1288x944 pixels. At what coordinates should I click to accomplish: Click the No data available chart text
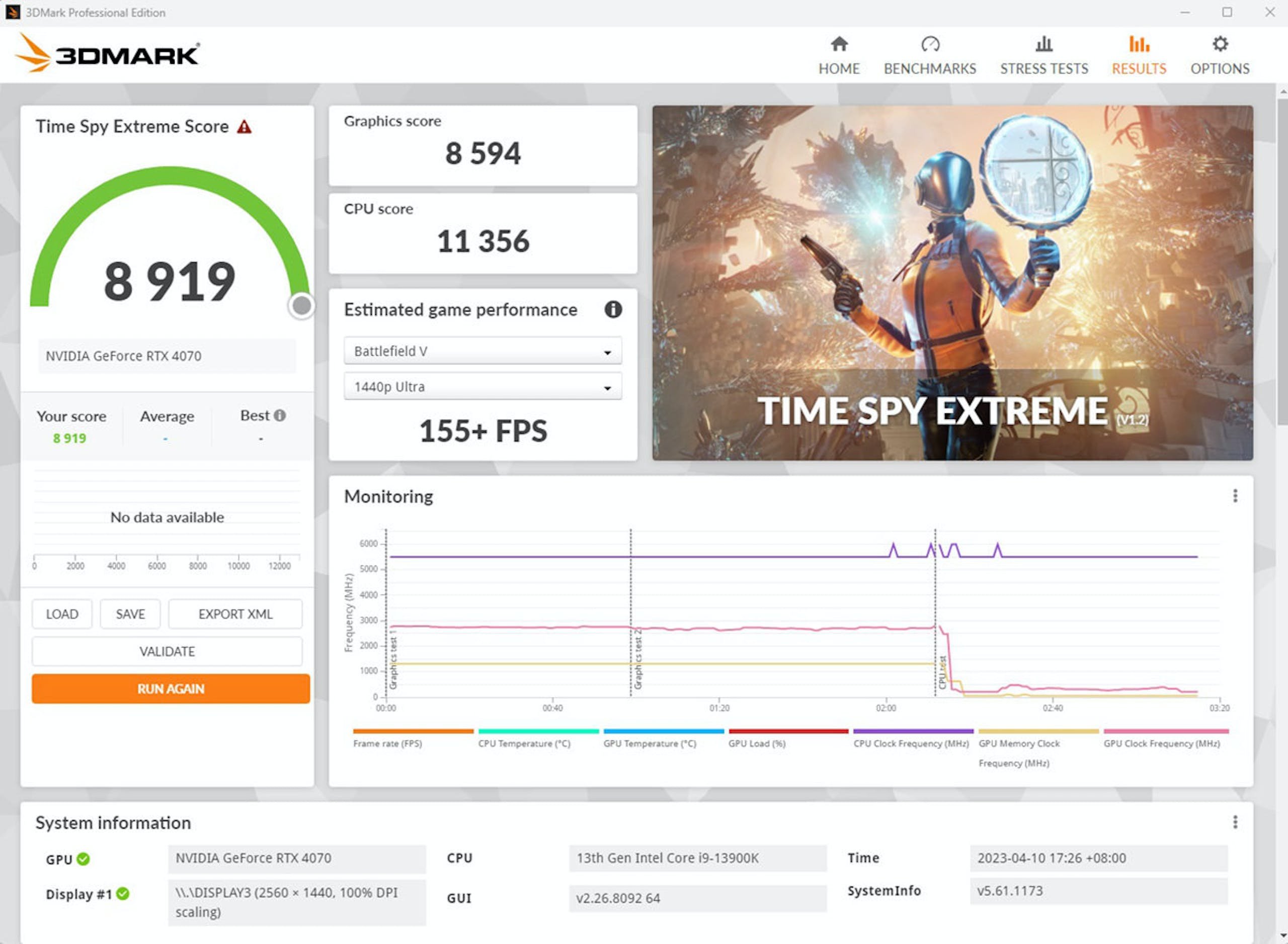point(167,517)
